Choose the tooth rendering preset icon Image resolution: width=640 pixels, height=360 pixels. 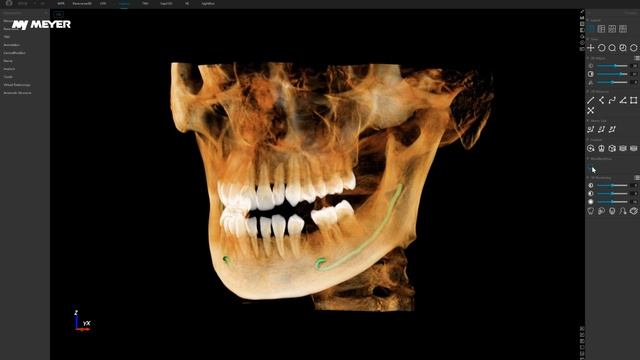[x=591, y=211]
